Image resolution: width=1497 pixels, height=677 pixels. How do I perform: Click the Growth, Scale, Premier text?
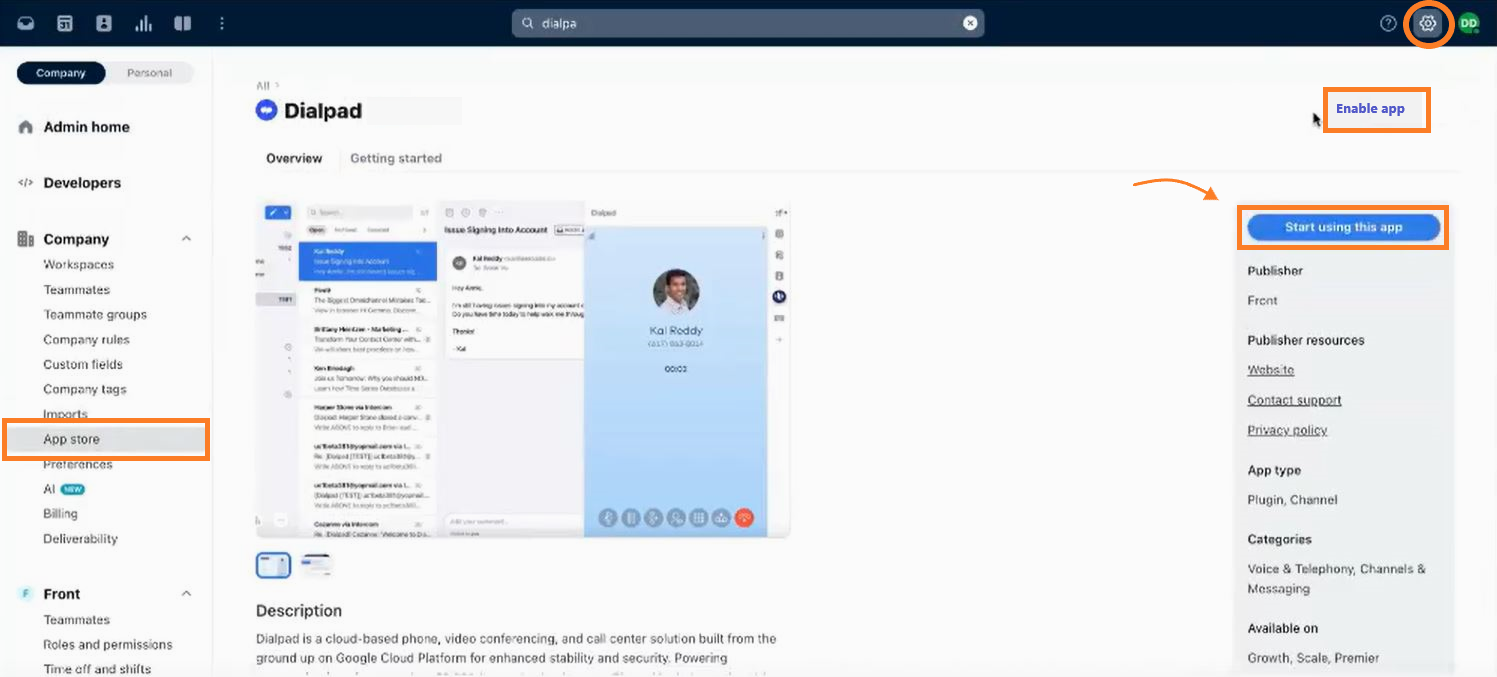pos(1313,658)
